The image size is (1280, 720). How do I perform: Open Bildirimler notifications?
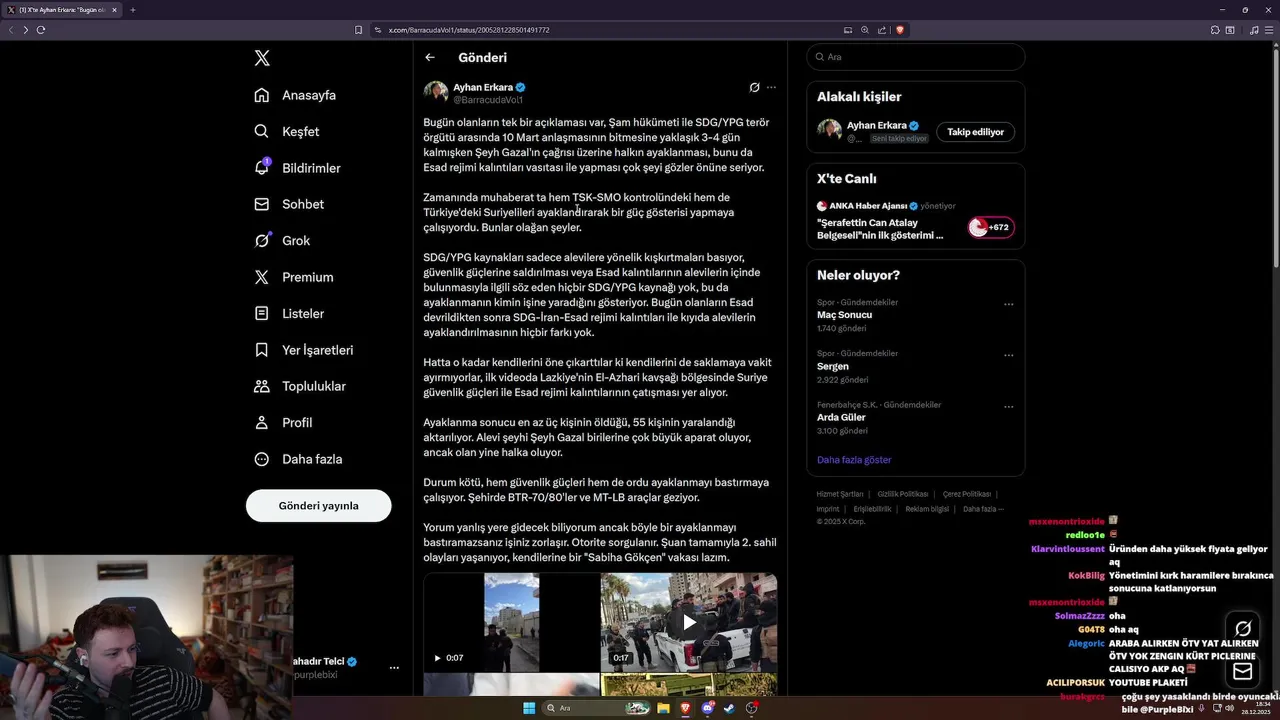pyautogui.click(x=297, y=168)
